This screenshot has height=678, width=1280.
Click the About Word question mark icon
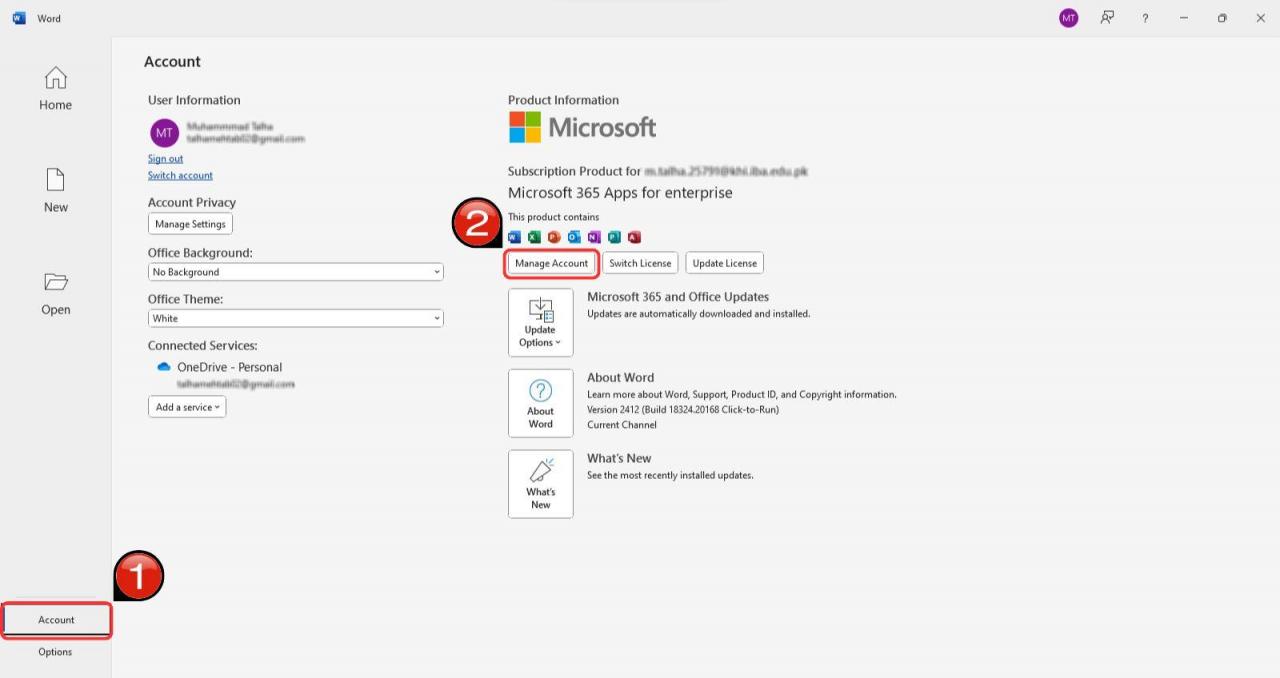tap(540, 390)
